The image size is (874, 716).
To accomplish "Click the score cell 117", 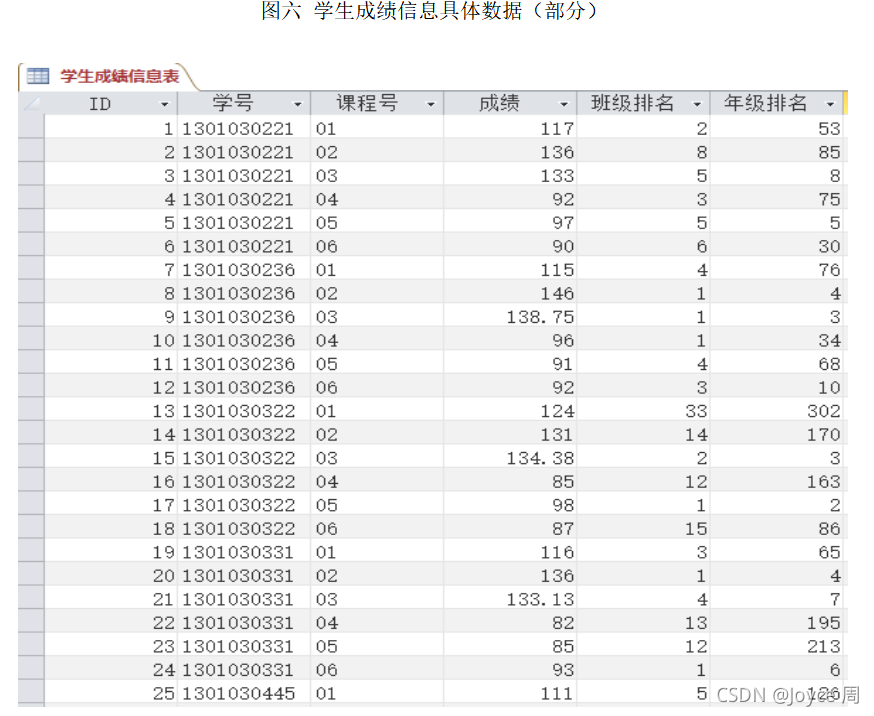I will 510,128.
